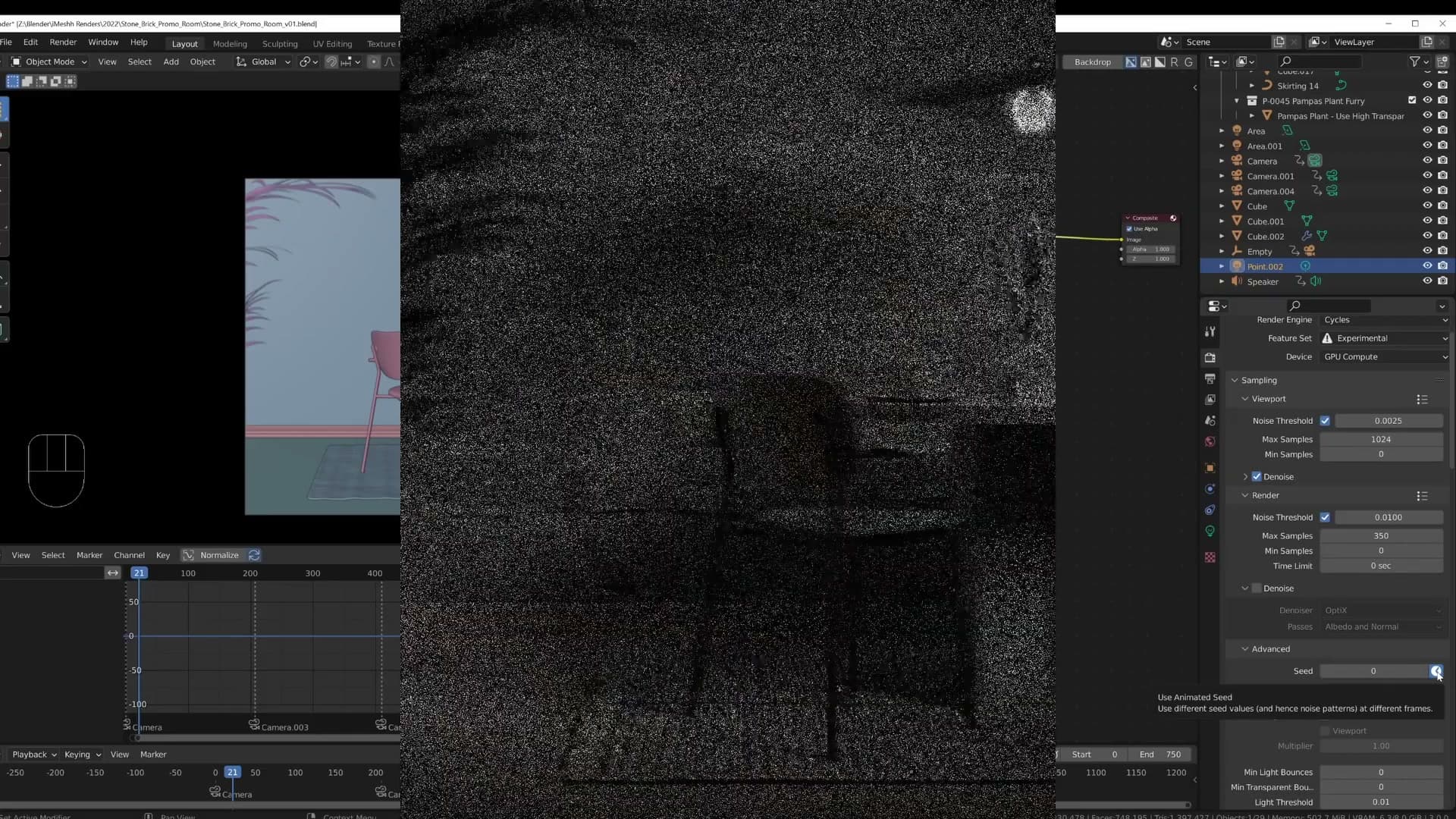The height and width of the screenshot is (819, 1456).
Task: Uncheck the P-0045 Pampas Plant Furry collection
Action: [x=1412, y=100]
